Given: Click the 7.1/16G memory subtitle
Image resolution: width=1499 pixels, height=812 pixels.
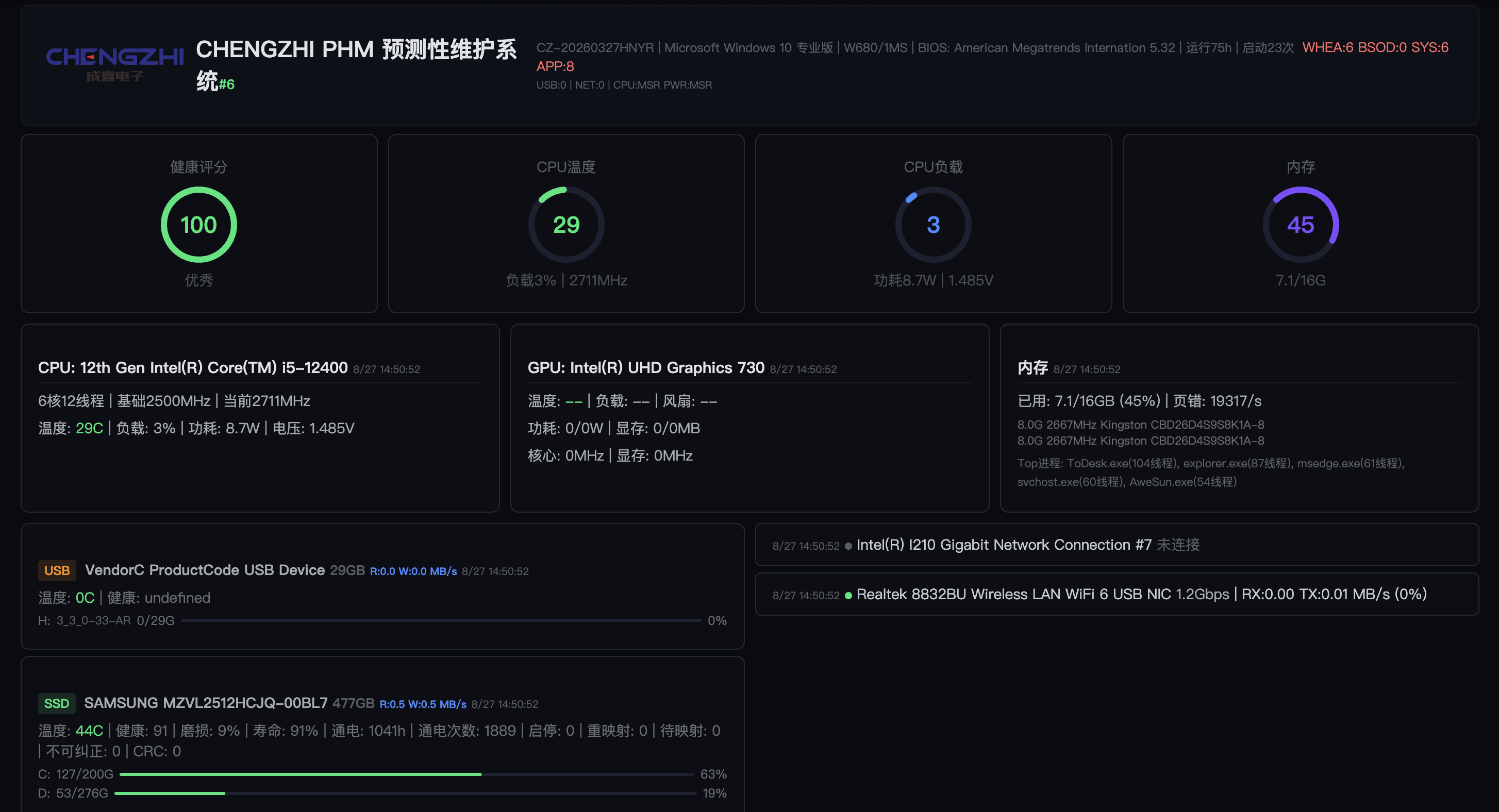Looking at the screenshot, I should tap(1301, 280).
